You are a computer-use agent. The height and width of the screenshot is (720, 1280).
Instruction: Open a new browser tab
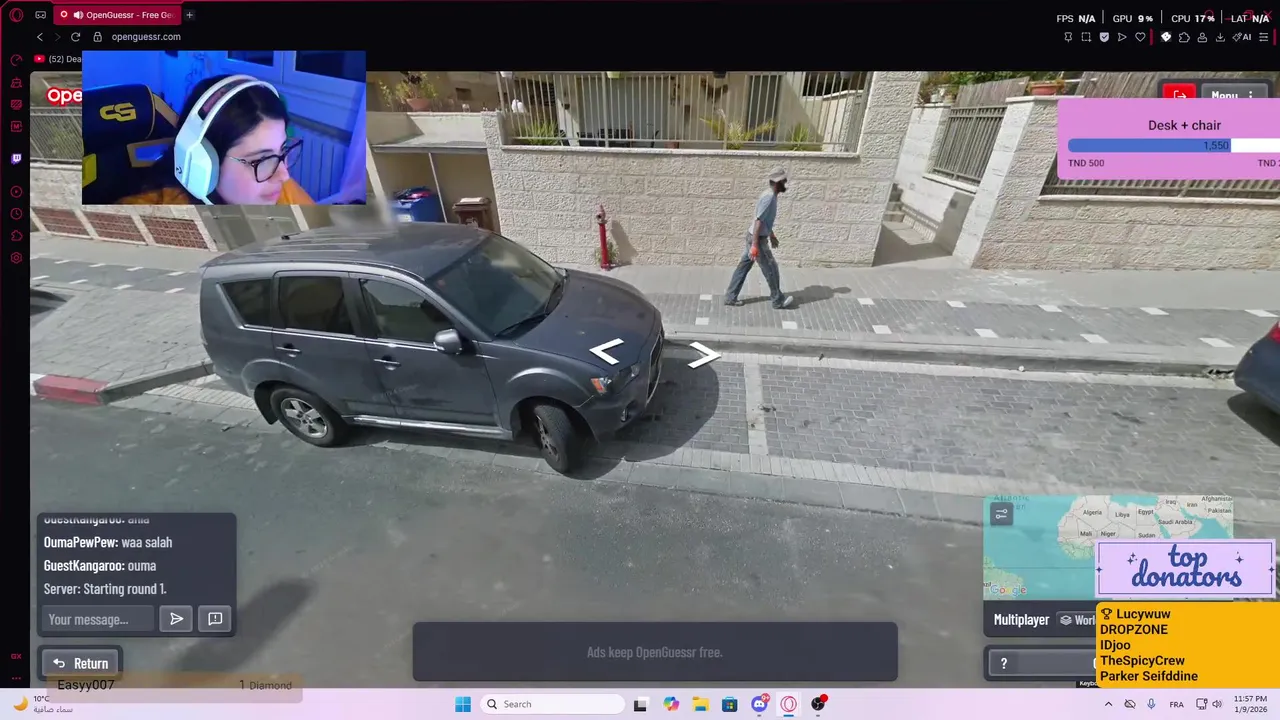(x=189, y=15)
